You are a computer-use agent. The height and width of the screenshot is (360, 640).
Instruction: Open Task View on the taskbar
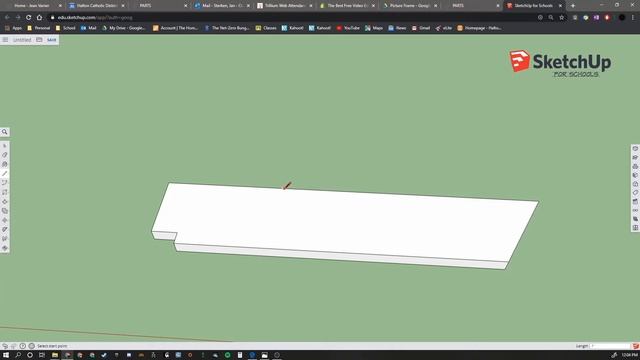tap(42, 355)
